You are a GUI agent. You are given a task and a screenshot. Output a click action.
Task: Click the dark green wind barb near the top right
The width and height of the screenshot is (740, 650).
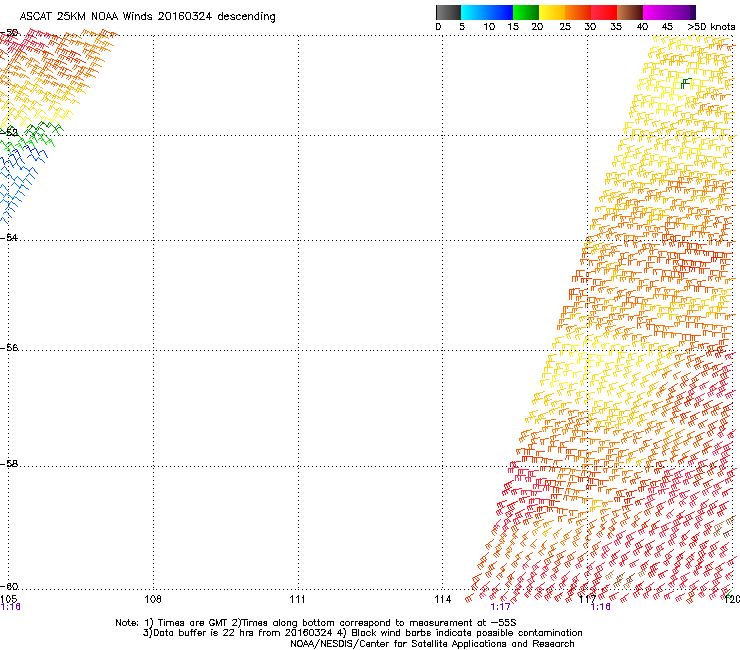coord(686,84)
